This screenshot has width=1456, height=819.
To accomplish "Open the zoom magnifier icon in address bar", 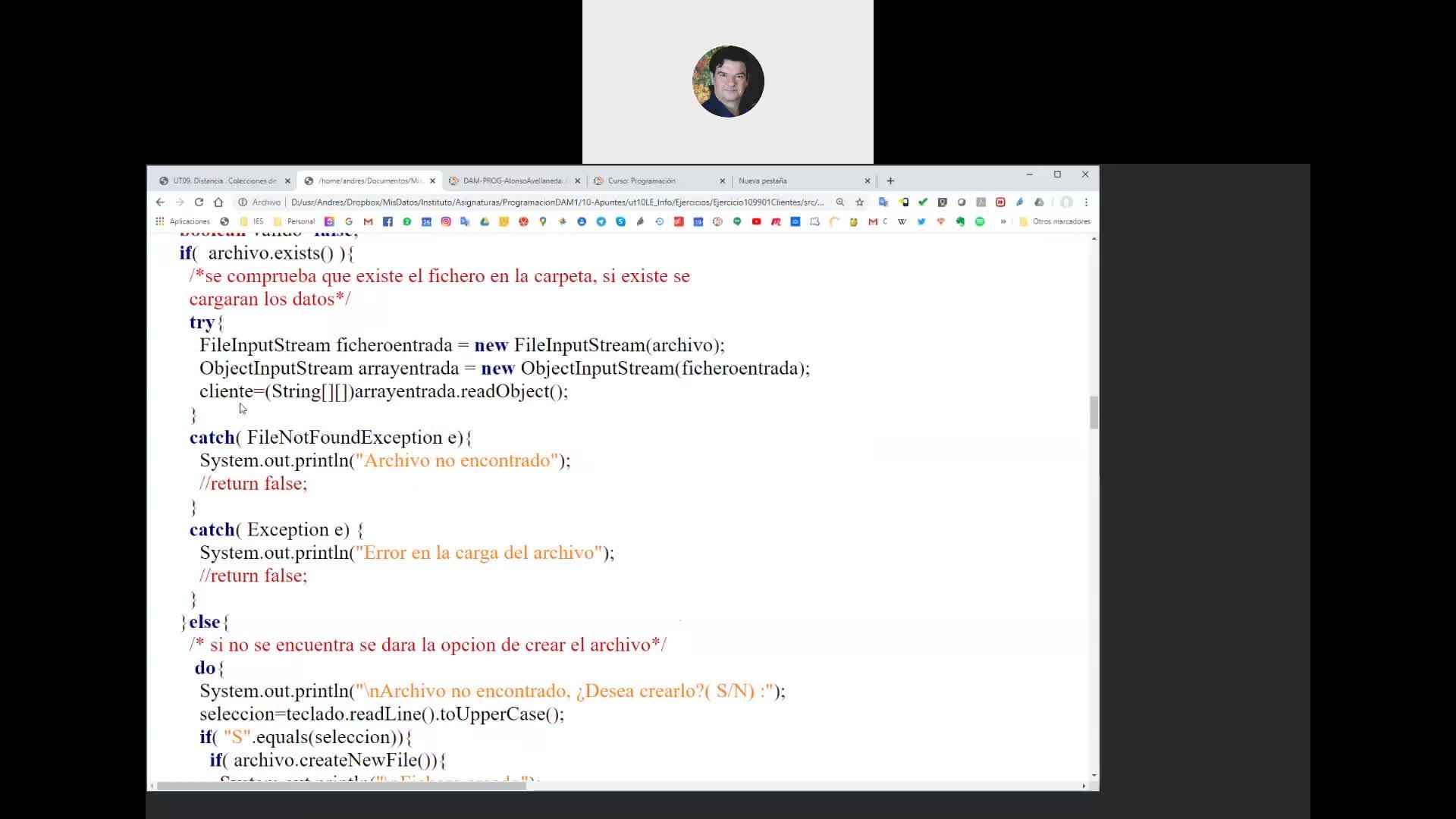I will [x=839, y=202].
